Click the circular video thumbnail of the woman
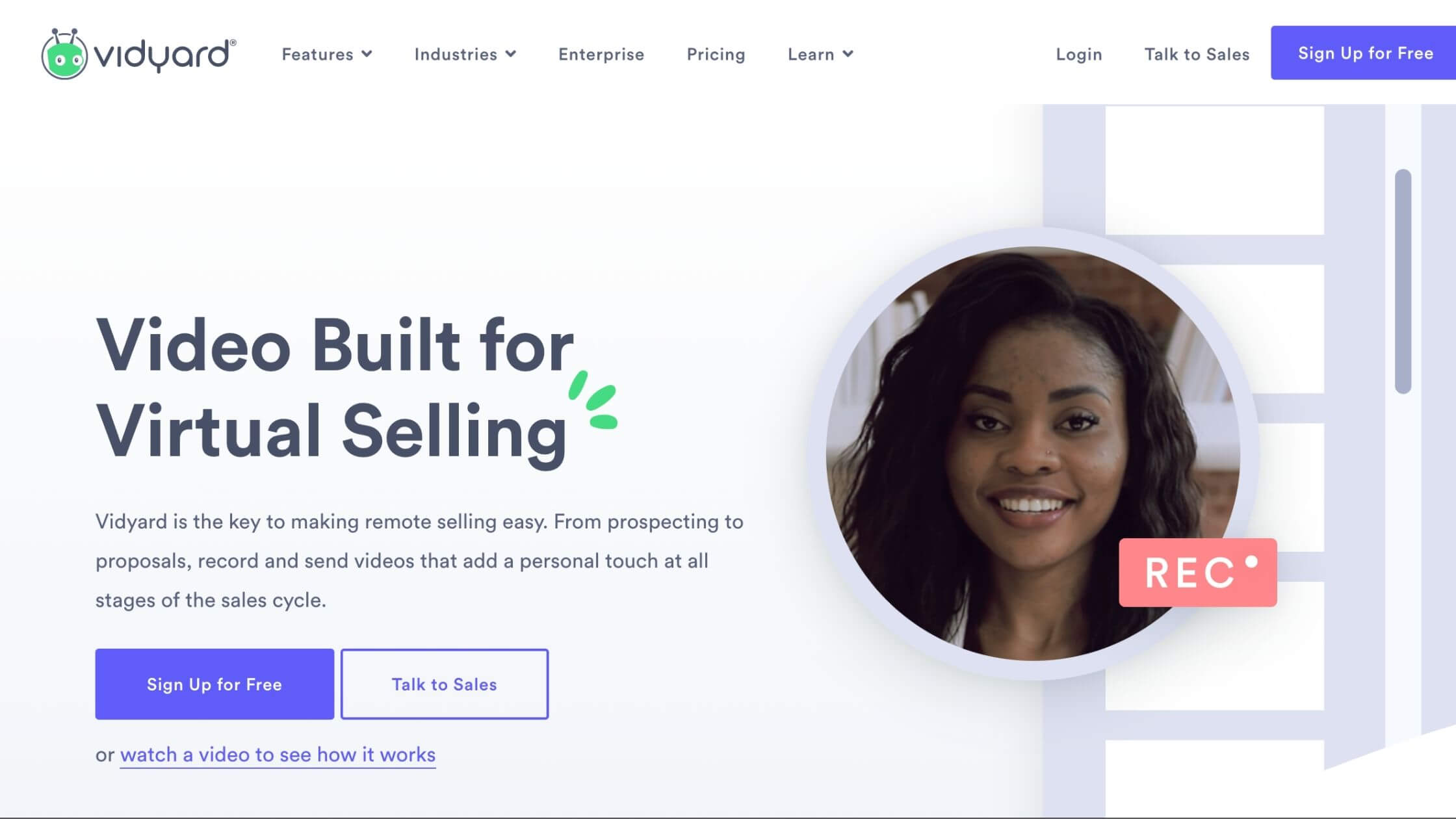The image size is (1456, 819). 1032,453
